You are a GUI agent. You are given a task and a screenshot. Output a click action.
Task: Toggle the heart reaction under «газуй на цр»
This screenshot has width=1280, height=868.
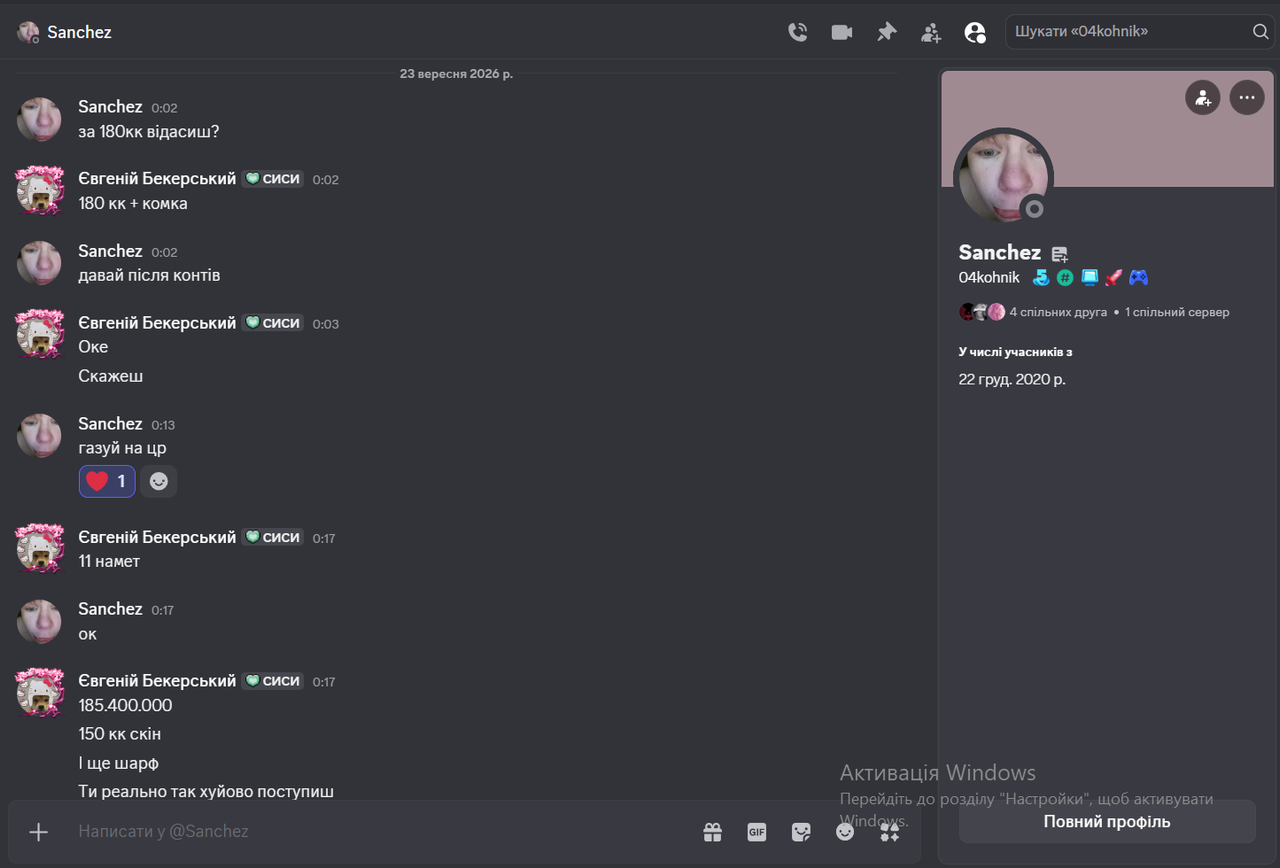(x=107, y=481)
